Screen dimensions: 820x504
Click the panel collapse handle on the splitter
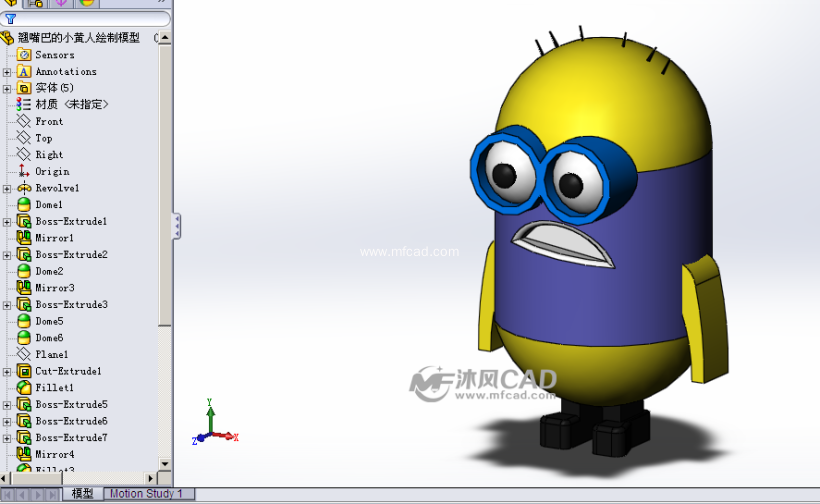177,226
